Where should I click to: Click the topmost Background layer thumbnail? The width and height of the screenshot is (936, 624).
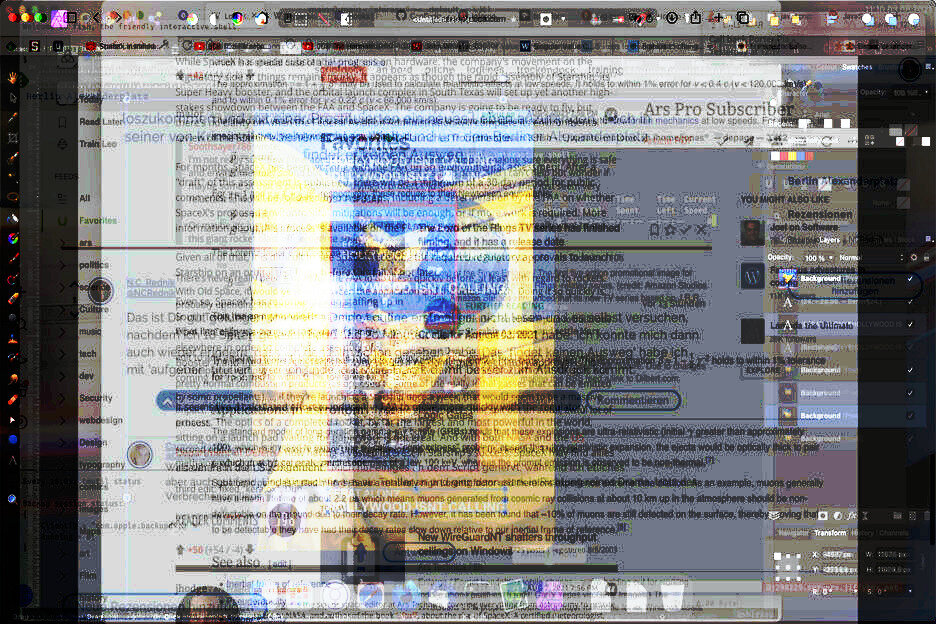click(787, 279)
